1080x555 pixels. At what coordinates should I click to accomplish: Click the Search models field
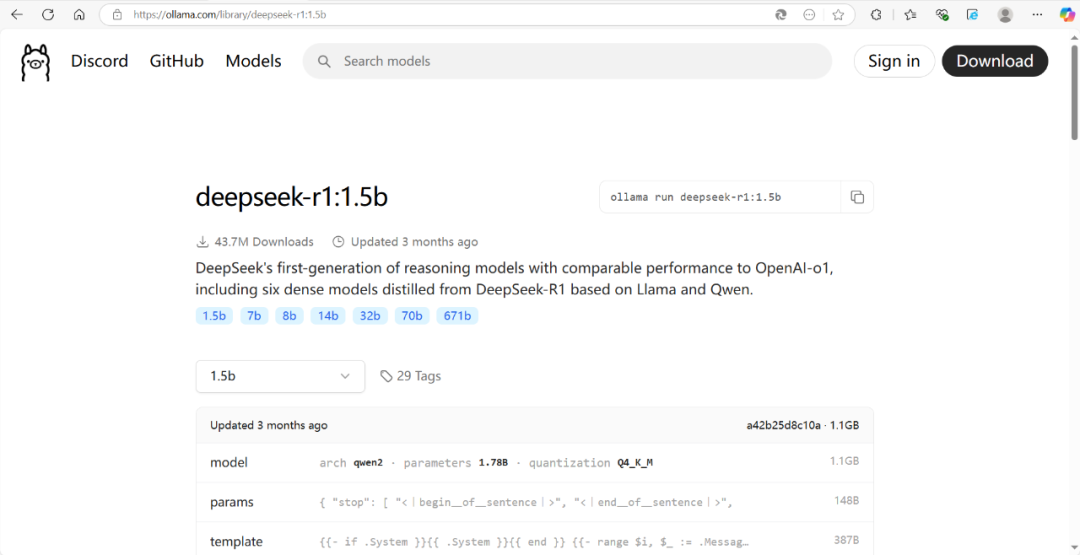click(567, 61)
